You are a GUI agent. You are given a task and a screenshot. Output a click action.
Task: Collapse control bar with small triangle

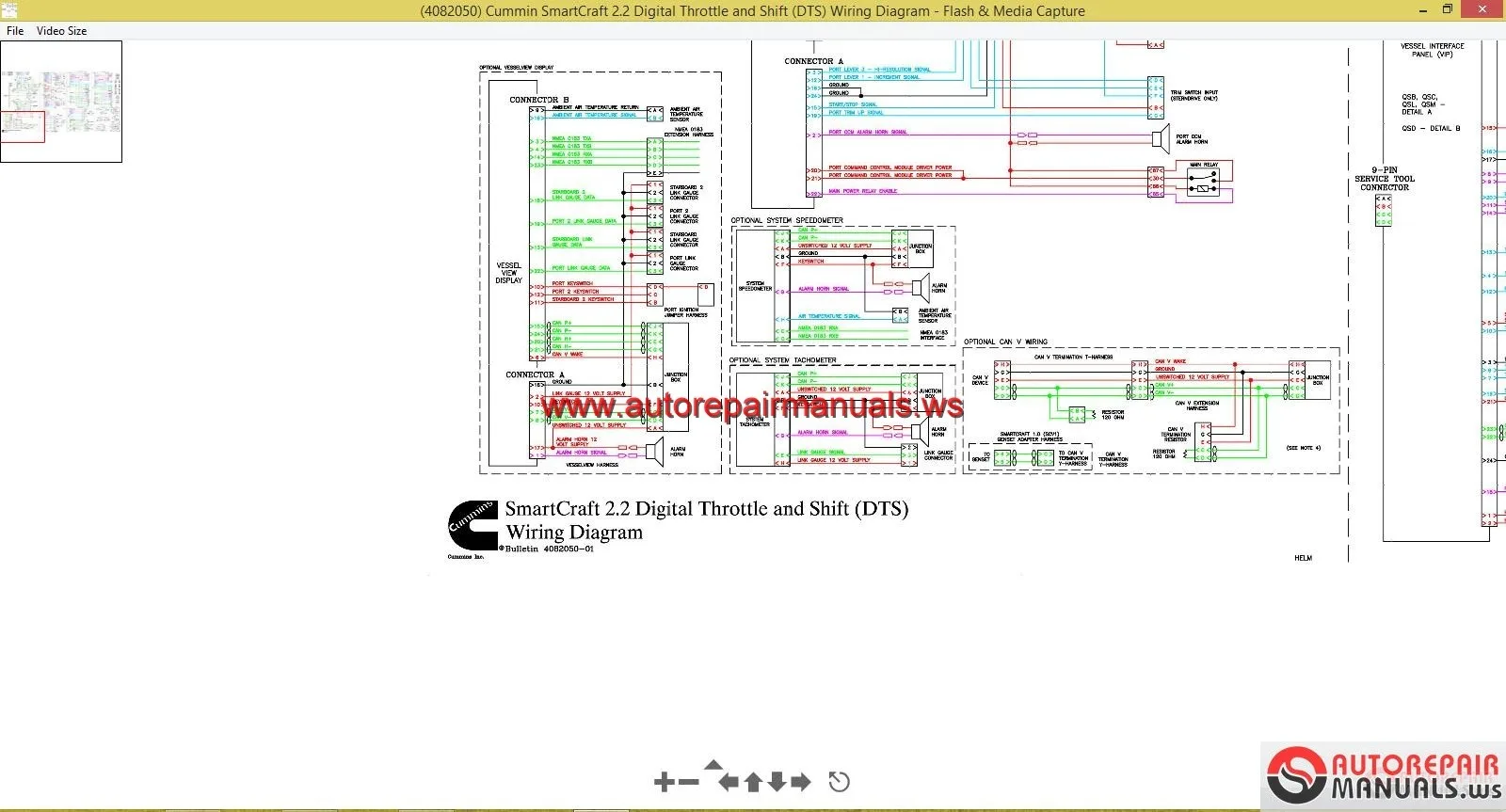(x=713, y=765)
